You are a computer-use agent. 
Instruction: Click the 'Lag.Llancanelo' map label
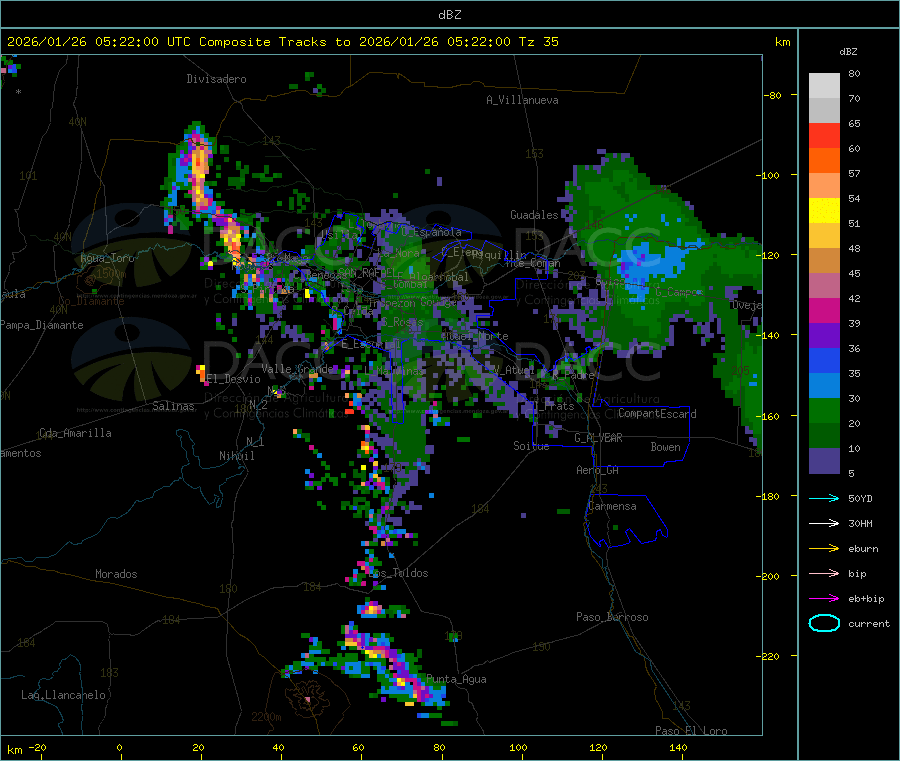pyautogui.click(x=64, y=695)
